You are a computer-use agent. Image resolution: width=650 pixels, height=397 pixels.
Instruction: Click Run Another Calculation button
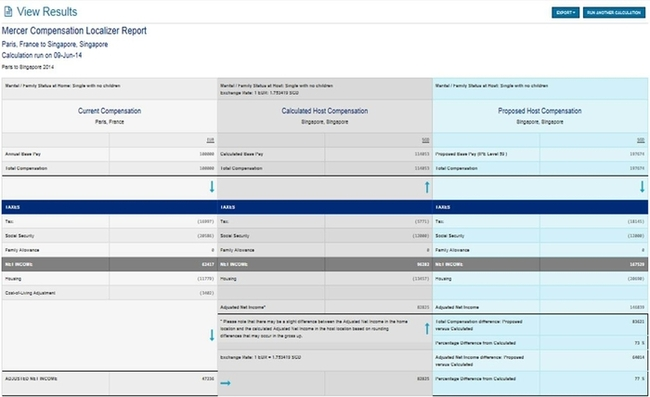(x=614, y=12)
